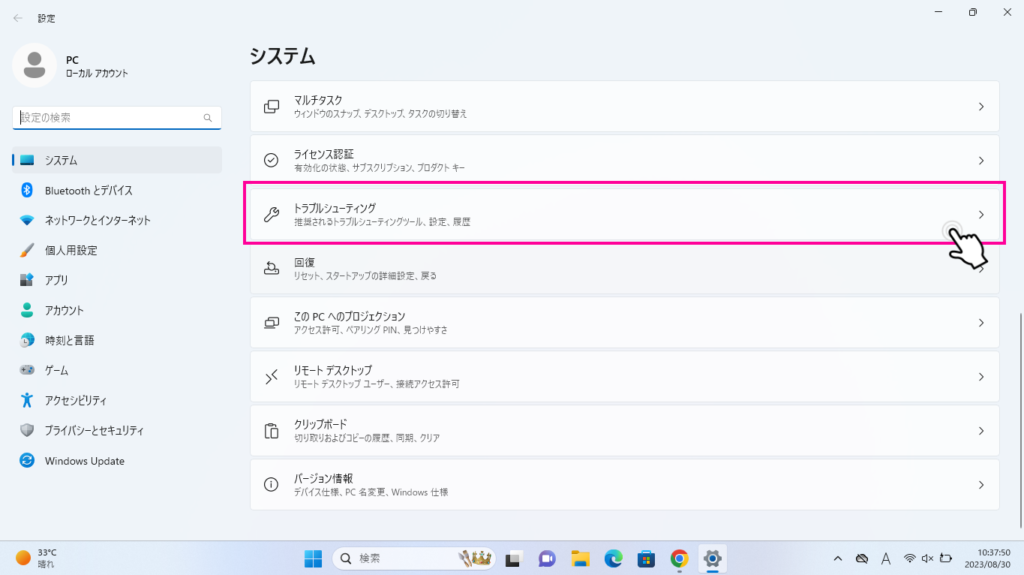Go to プライバシーとセキュリティ settings
This screenshot has width=1024, height=575.
[x=94, y=431]
